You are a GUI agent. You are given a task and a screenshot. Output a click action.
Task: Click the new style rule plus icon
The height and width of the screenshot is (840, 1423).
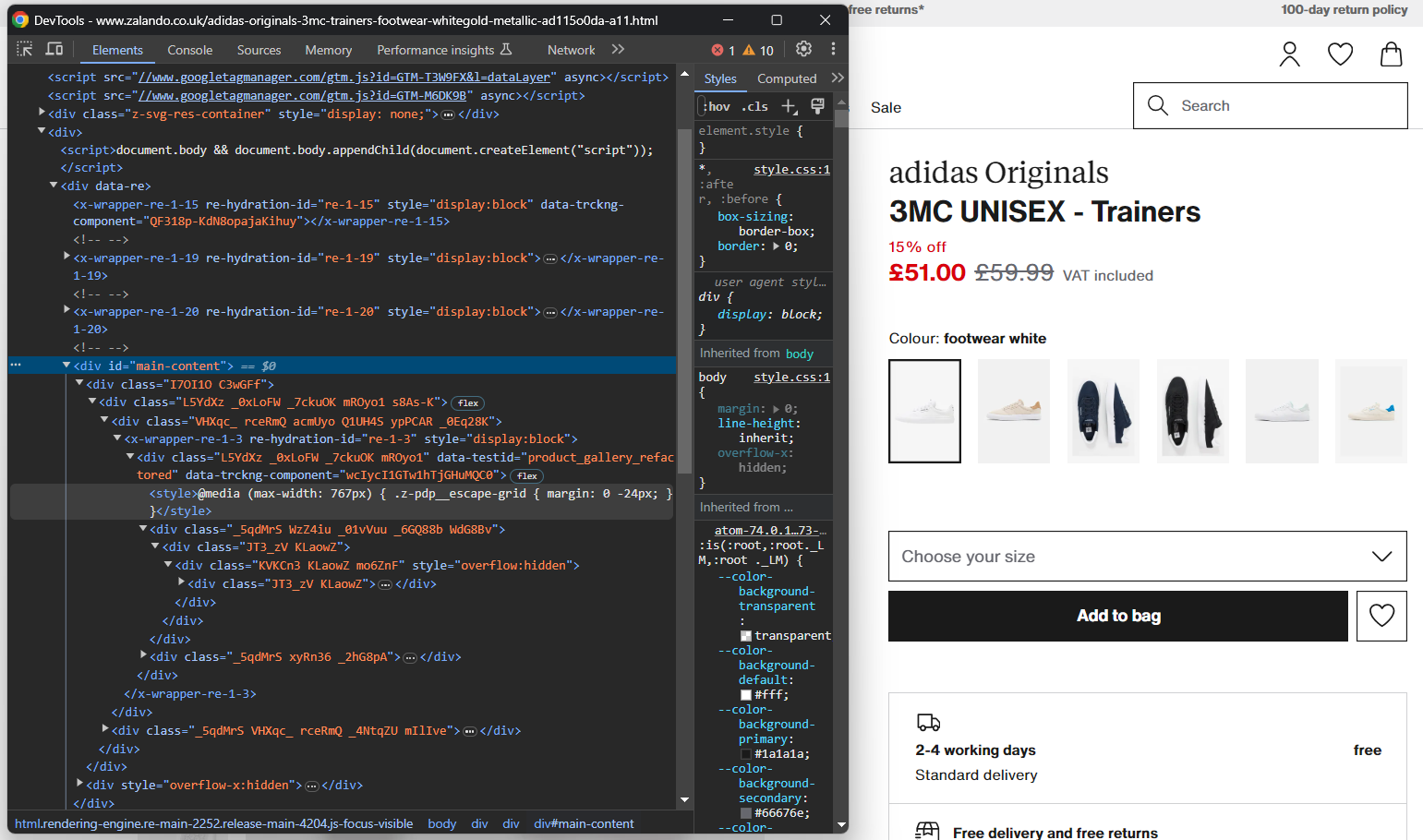789,106
